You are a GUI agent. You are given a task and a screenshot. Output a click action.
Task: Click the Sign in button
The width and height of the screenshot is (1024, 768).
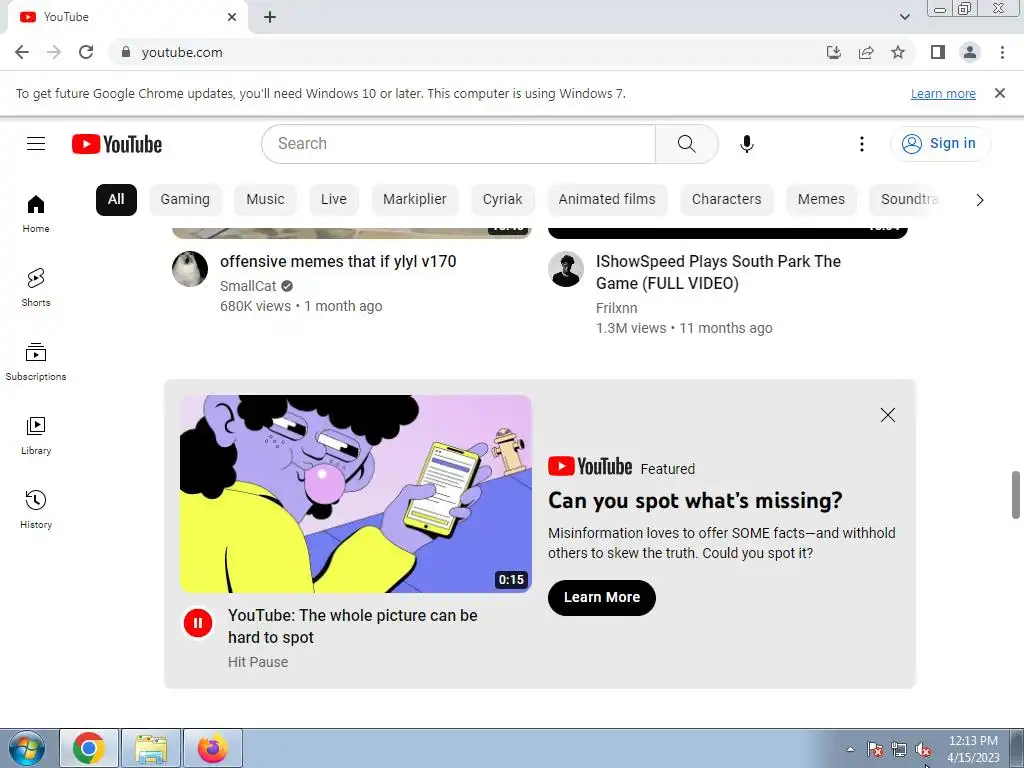pyautogui.click(x=940, y=144)
